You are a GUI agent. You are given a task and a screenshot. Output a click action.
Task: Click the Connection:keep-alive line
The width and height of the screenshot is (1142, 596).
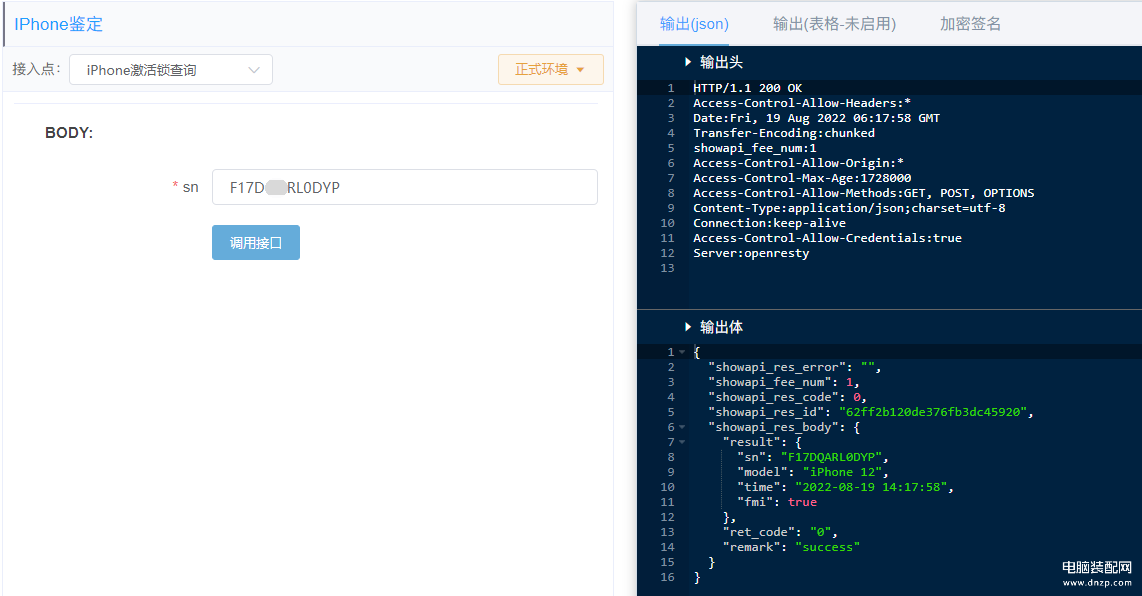click(769, 223)
